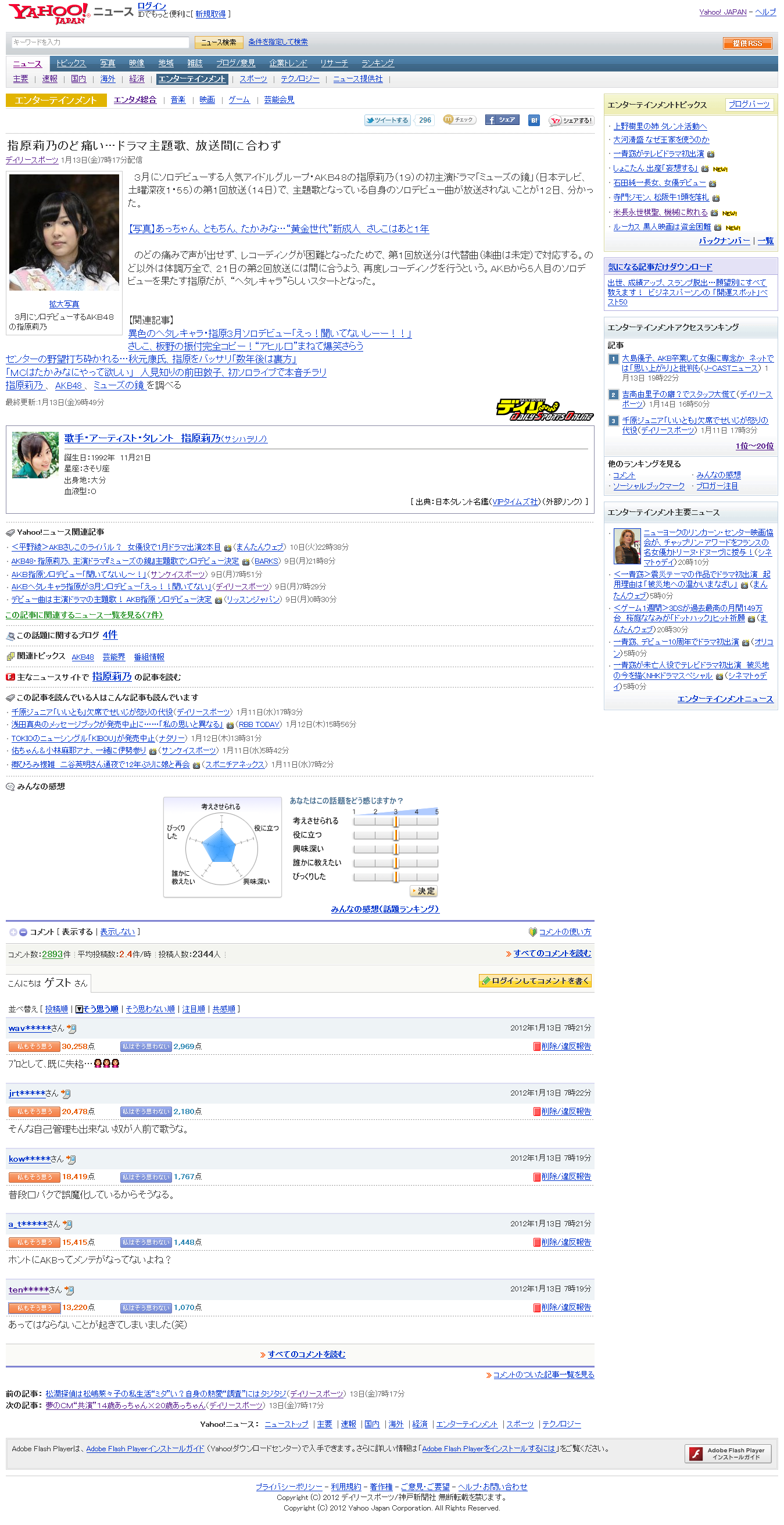
Task: Click the profile icon next to a_t*****
Action: 67,1225
